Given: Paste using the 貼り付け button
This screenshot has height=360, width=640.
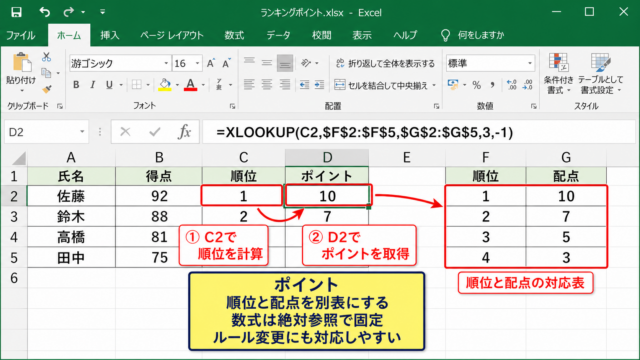Looking at the screenshot, I should point(21,72).
